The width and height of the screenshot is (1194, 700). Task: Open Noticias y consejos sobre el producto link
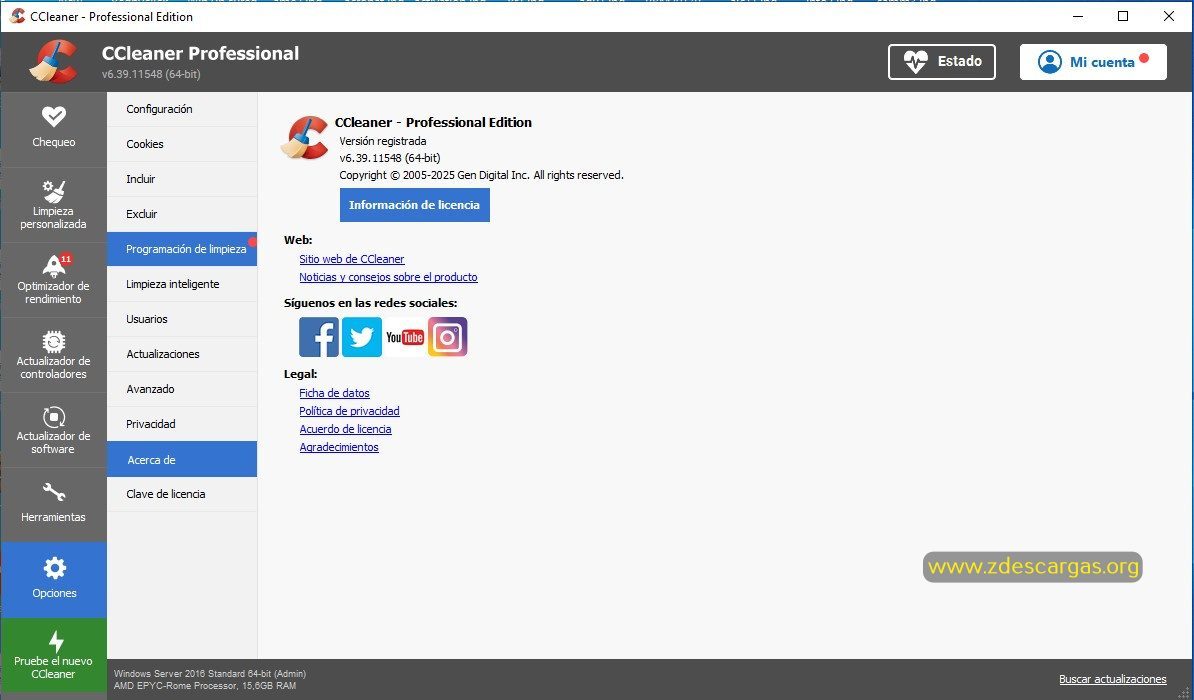coord(388,277)
